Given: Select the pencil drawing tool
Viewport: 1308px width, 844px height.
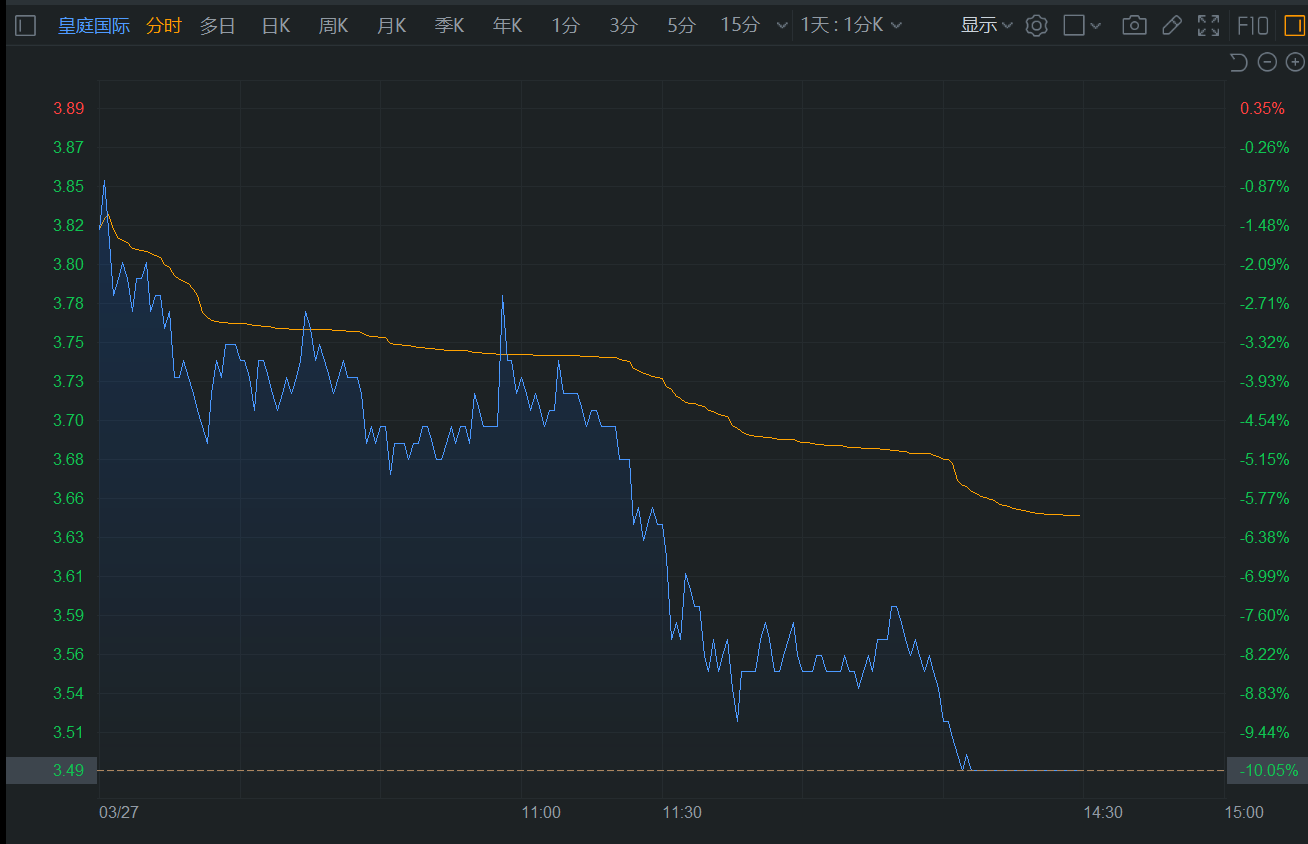Looking at the screenshot, I should pos(1172,26).
